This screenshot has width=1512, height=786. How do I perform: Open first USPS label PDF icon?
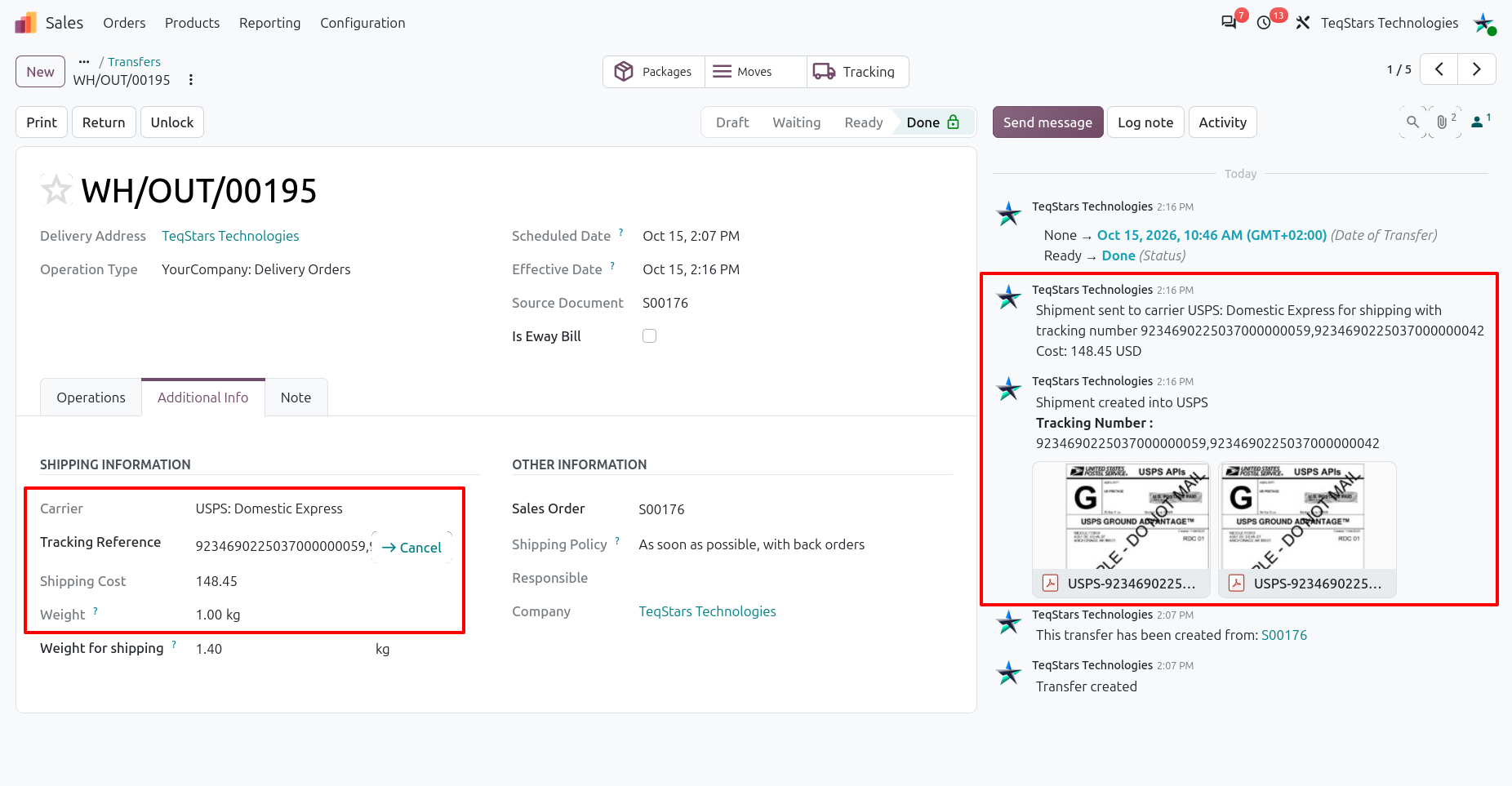coord(1051,584)
